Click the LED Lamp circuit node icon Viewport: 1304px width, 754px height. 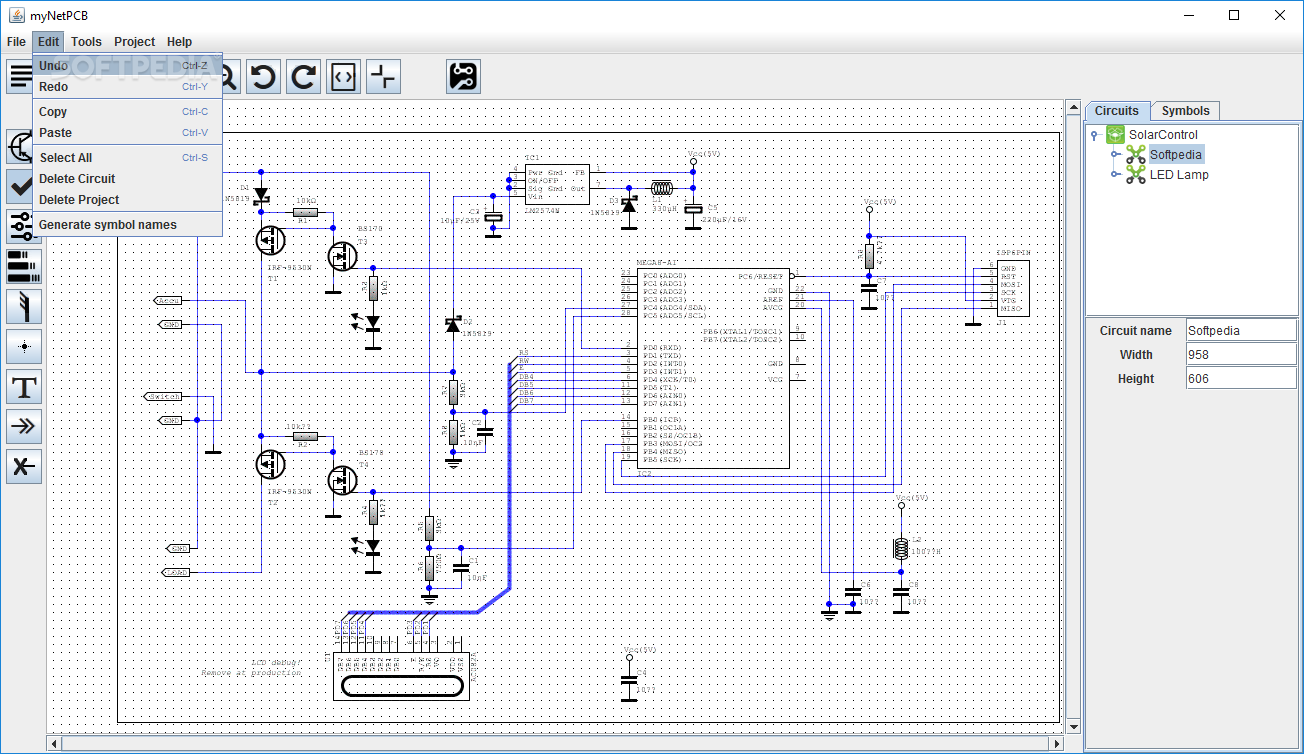[x=1135, y=175]
